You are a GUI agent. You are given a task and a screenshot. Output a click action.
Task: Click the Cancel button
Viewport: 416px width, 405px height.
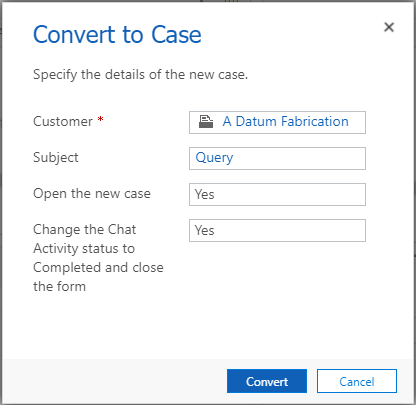357,381
